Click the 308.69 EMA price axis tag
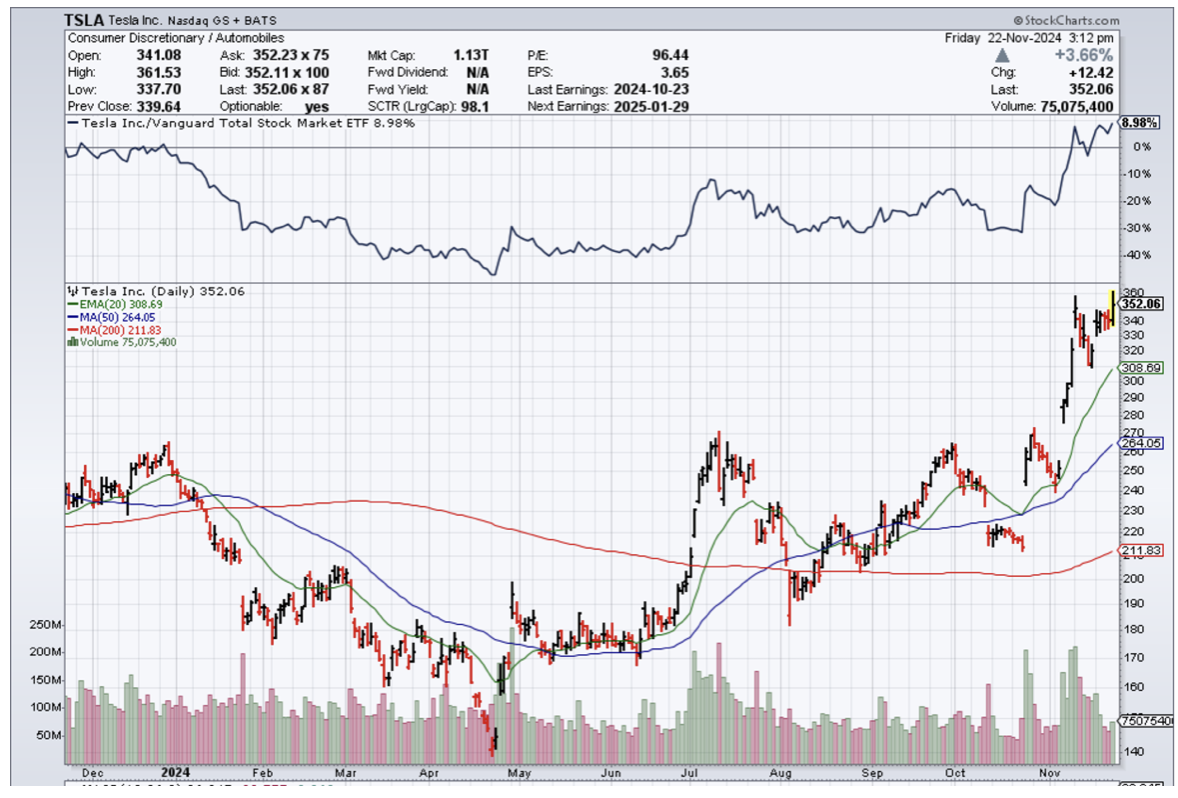 click(1141, 368)
